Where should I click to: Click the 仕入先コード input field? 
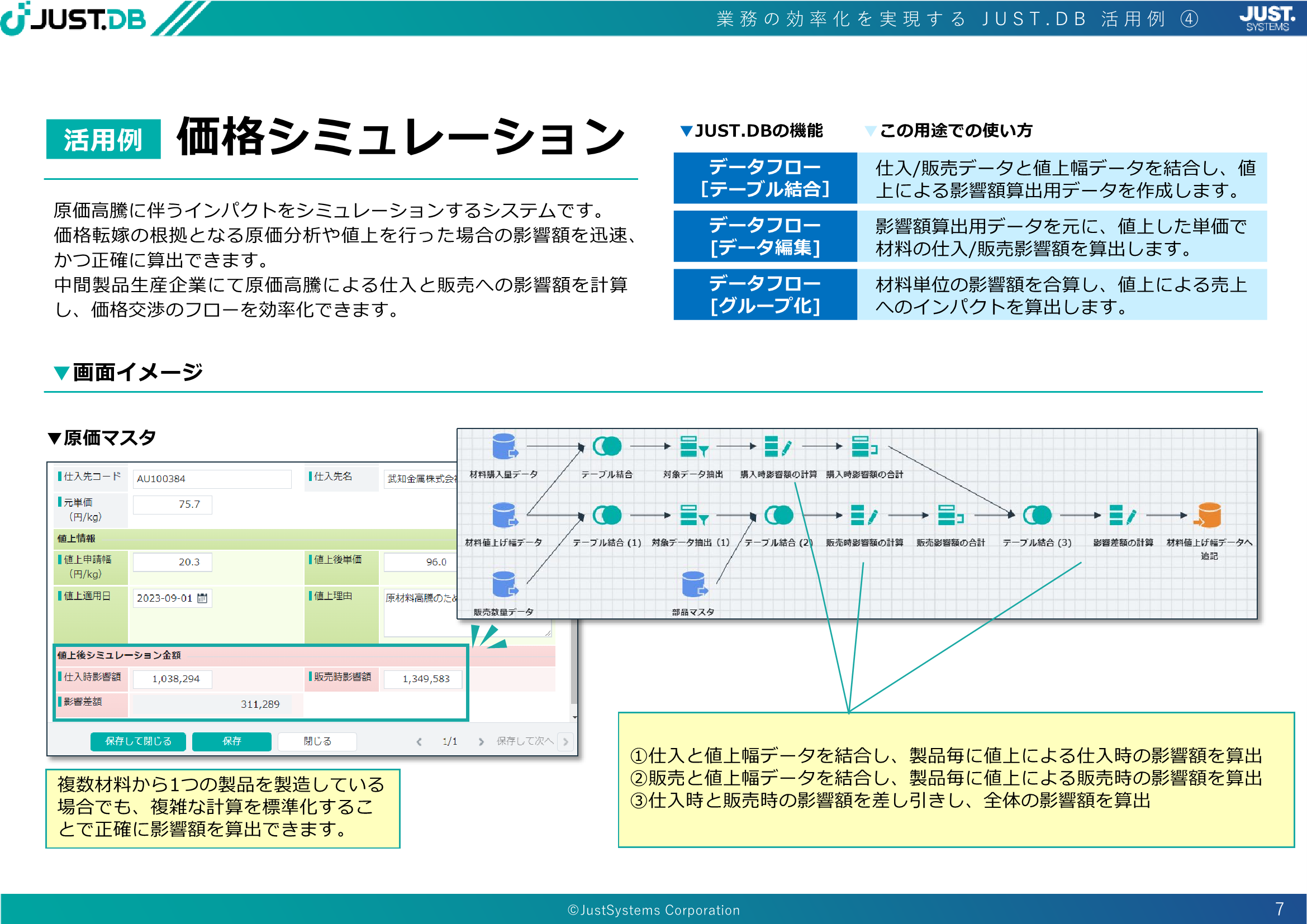[212, 479]
